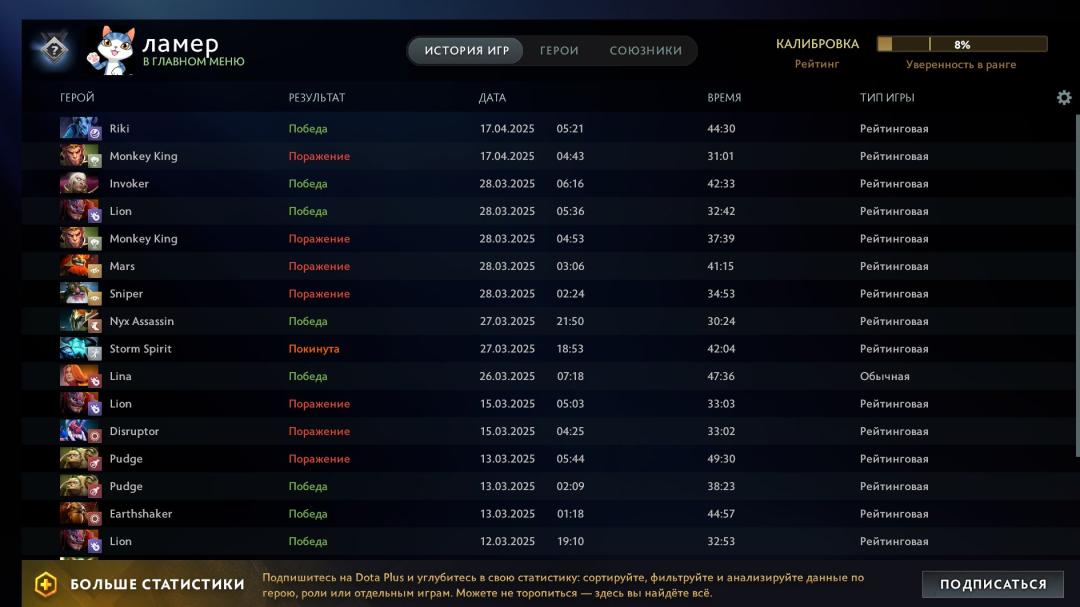Click the match list vertical scrollbar
This screenshot has height=607, width=1080.
(1077, 285)
